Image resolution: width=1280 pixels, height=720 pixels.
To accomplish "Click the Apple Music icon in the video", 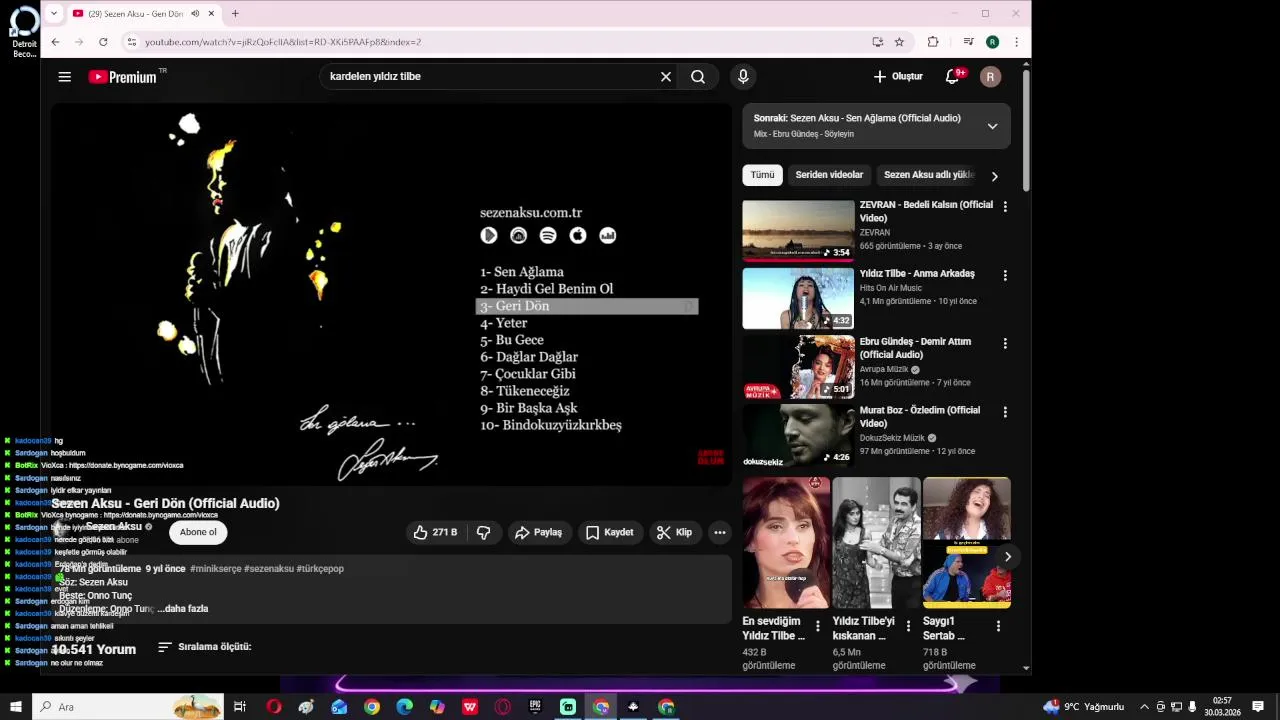I will (x=578, y=235).
